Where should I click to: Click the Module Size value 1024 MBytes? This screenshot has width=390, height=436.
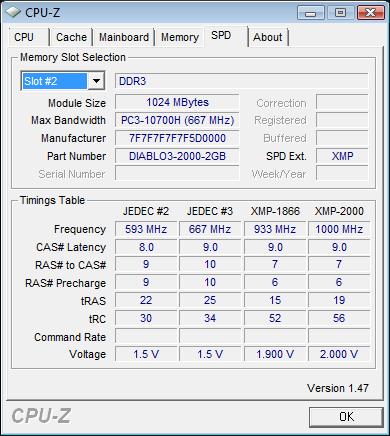click(x=177, y=102)
